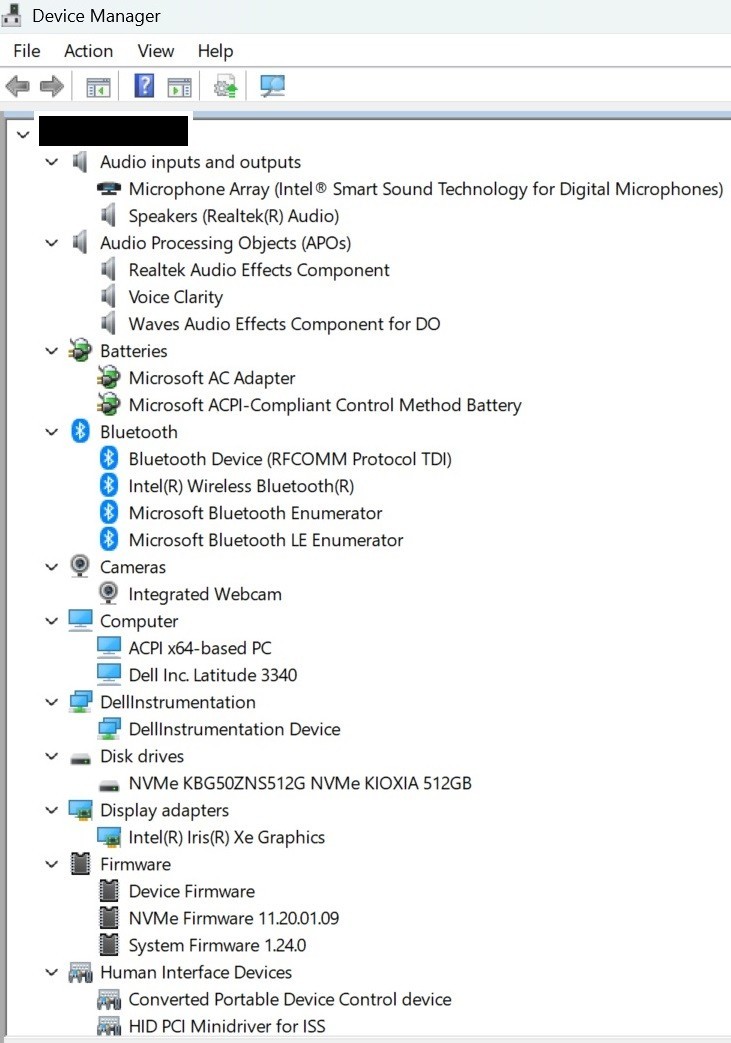Collapse the Audio inputs and outputs category

[52, 162]
